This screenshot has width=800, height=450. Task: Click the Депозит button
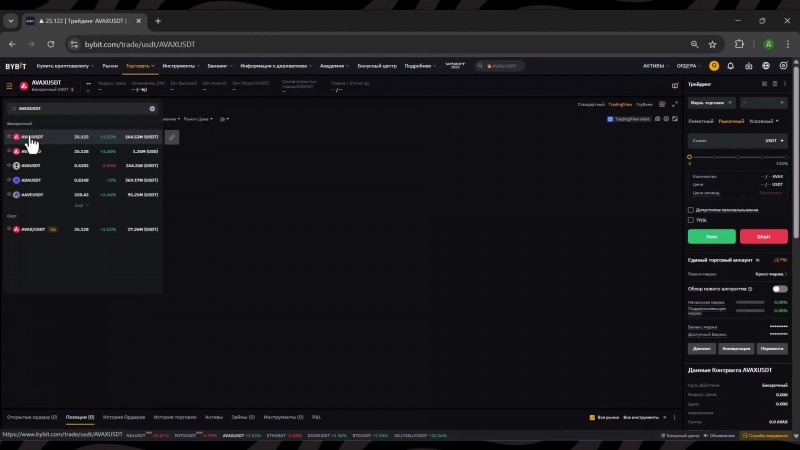tap(702, 348)
